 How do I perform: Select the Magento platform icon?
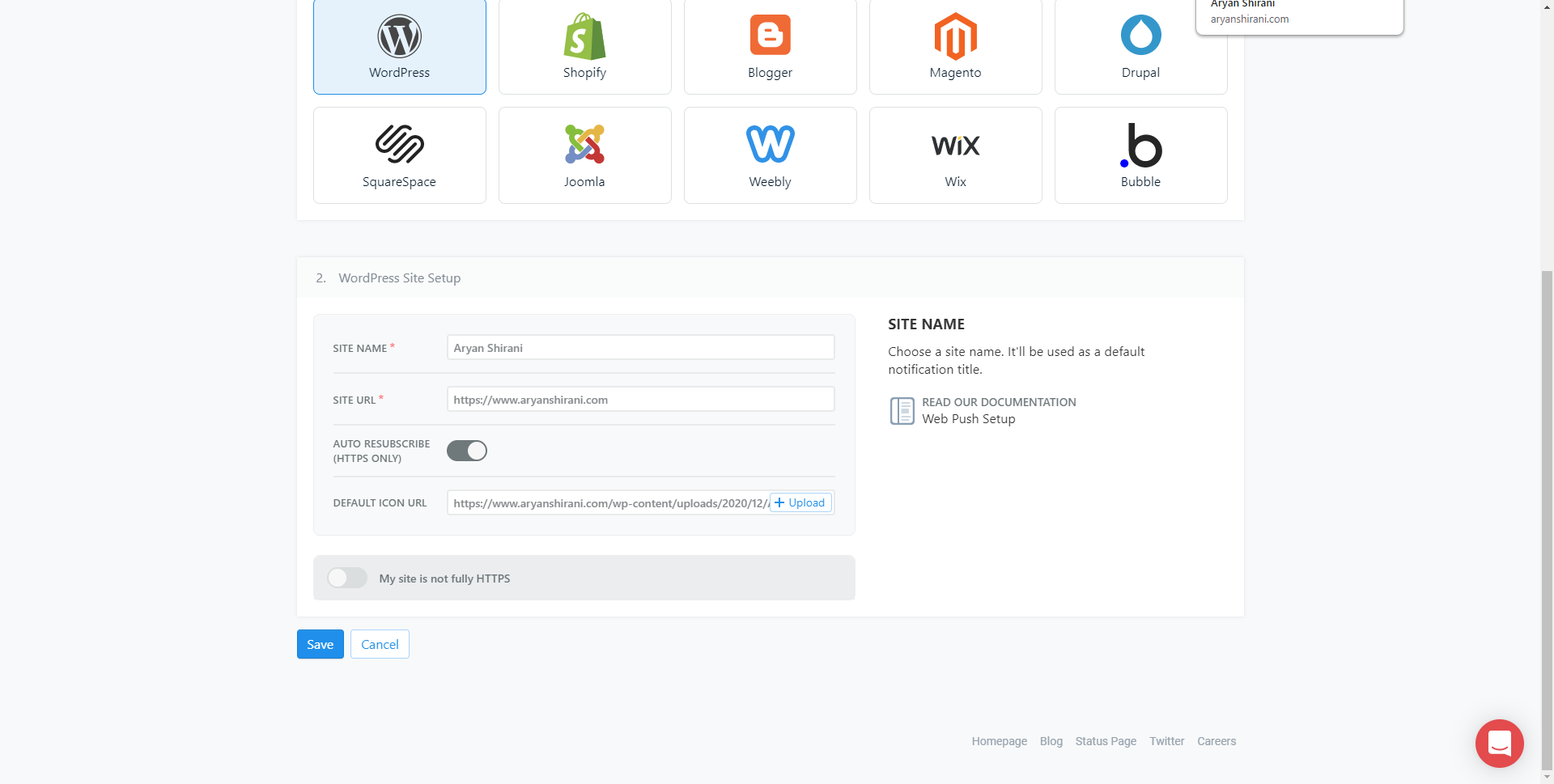(955, 36)
